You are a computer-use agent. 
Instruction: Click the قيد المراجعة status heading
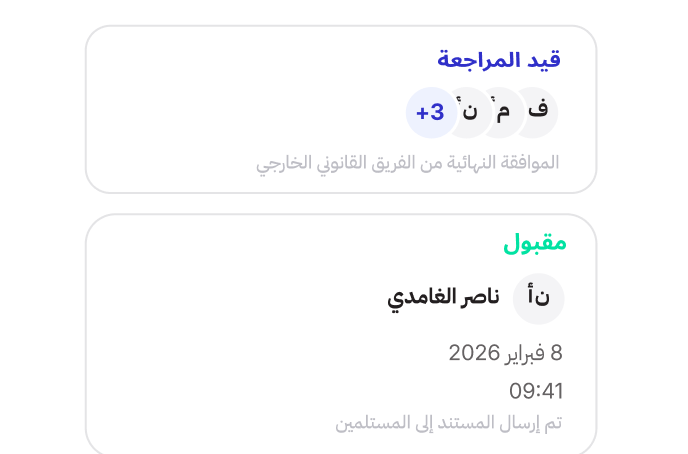[x=499, y=60]
